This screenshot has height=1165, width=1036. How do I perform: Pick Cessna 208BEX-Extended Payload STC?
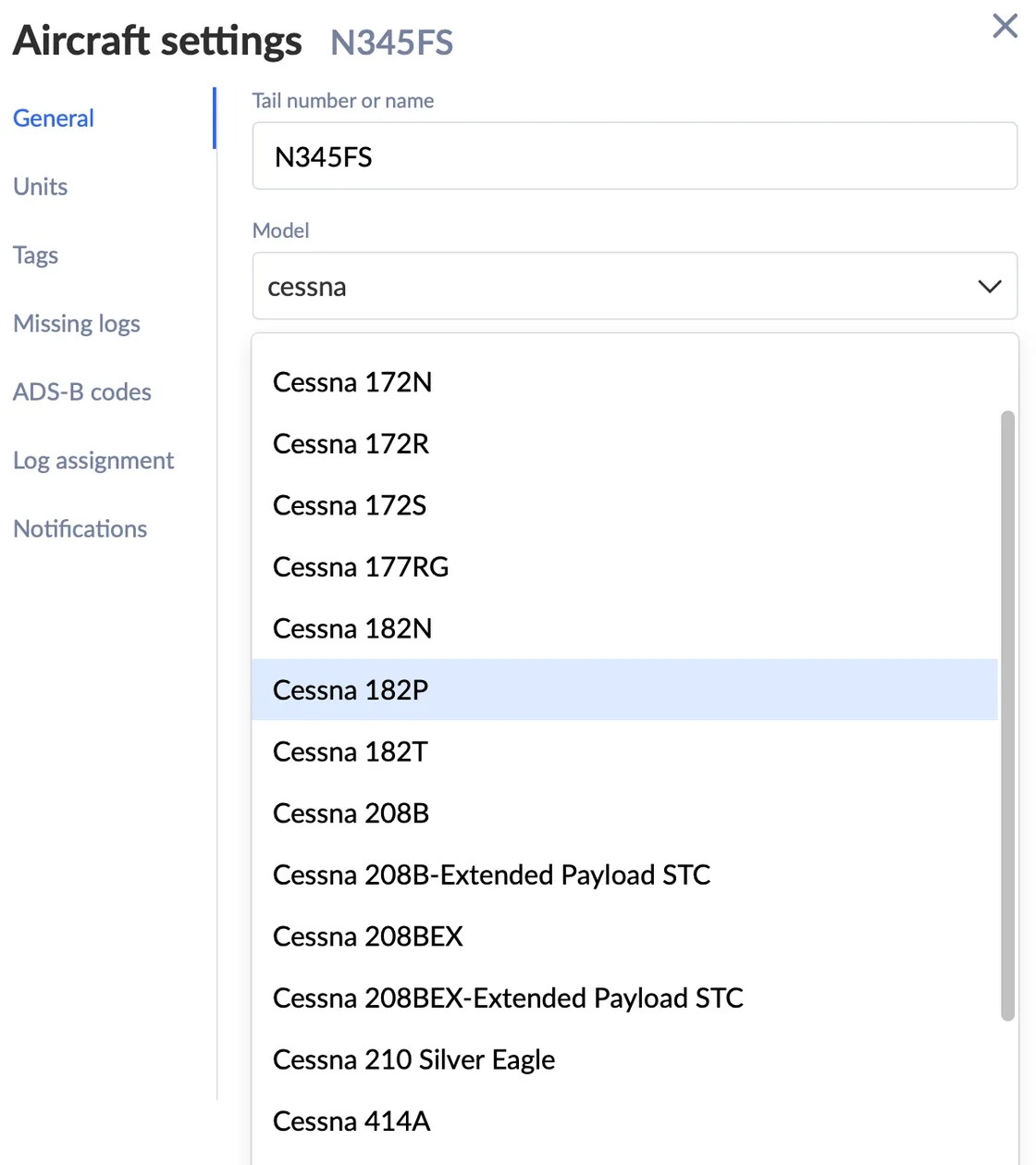624,998
